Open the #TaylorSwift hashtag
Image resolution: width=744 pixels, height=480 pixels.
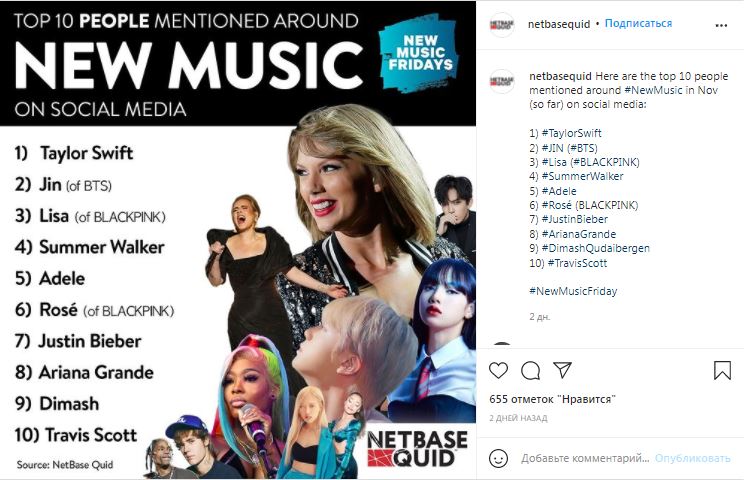[571, 133]
